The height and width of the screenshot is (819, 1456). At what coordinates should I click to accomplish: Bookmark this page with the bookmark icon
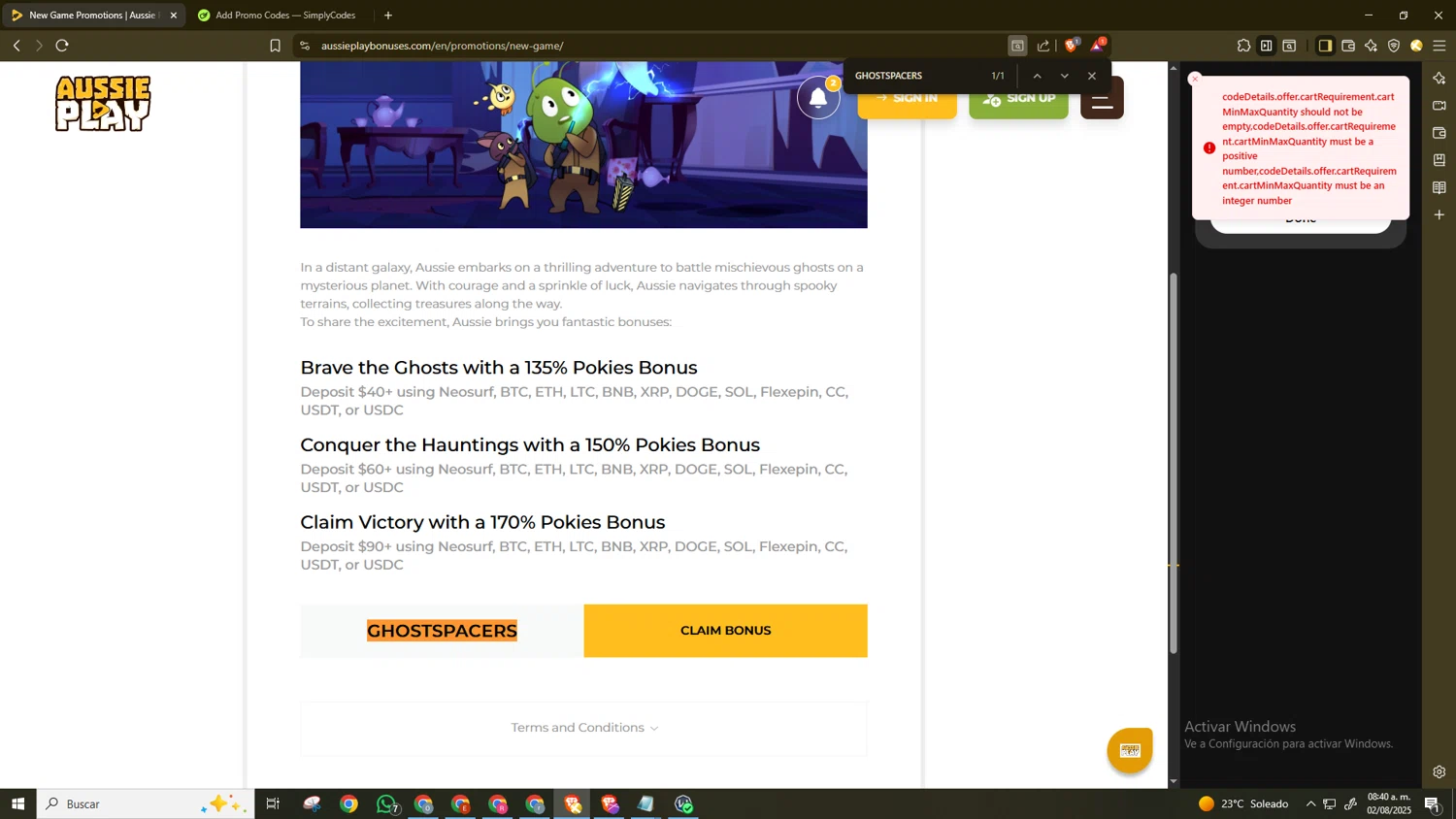[276, 46]
